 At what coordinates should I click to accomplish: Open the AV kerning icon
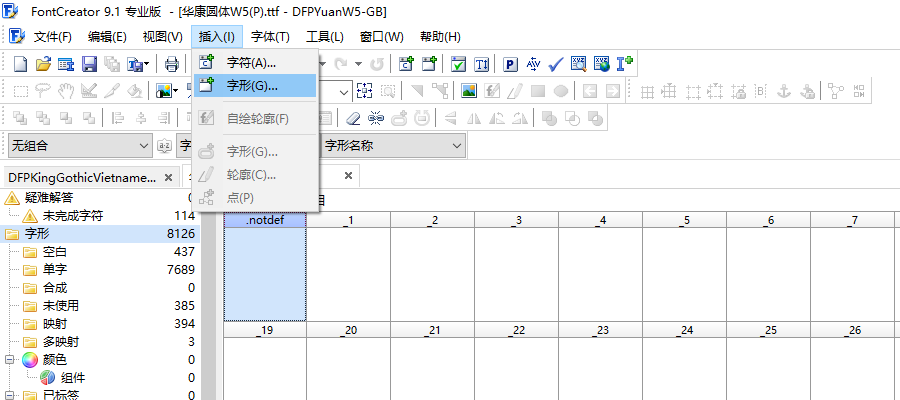coord(533,64)
